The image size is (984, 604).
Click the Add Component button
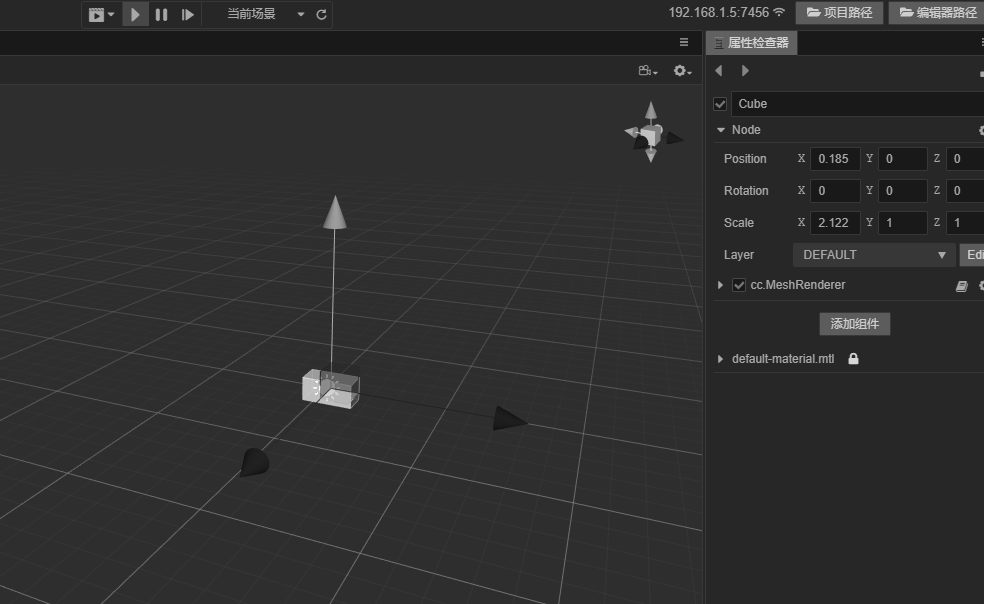[x=855, y=324]
